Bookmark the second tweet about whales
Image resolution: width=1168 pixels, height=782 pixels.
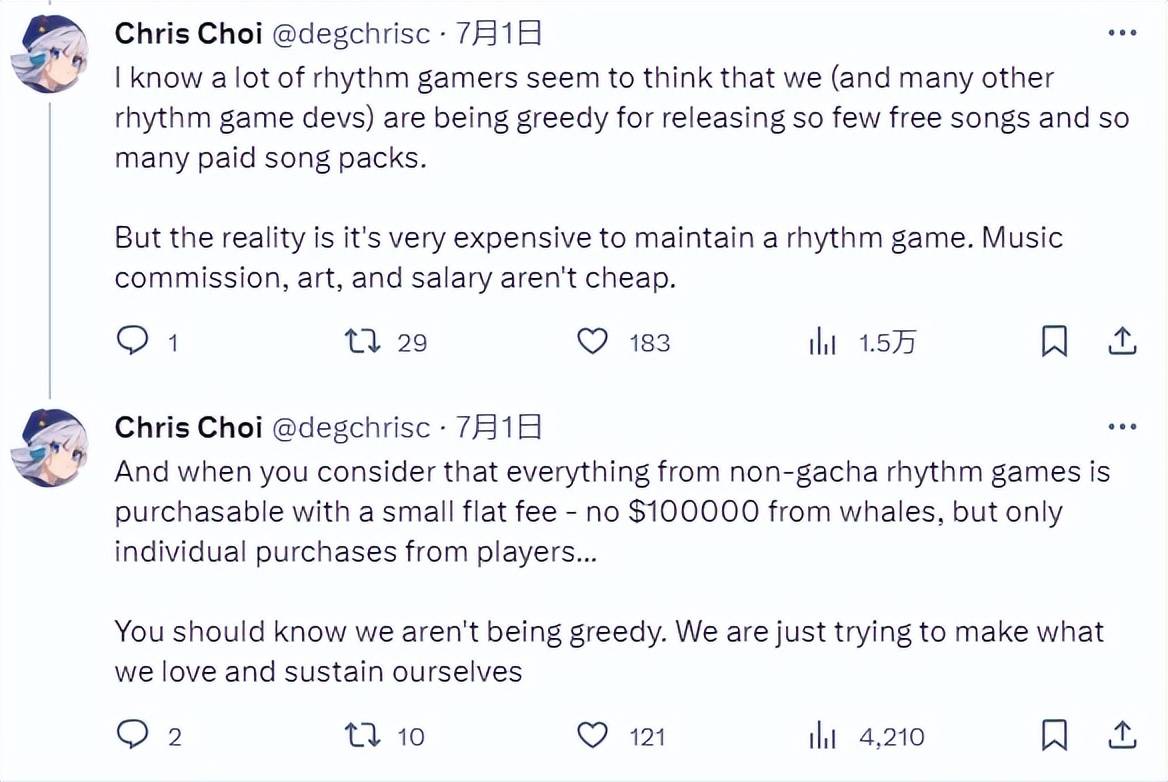coord(1054,737)
